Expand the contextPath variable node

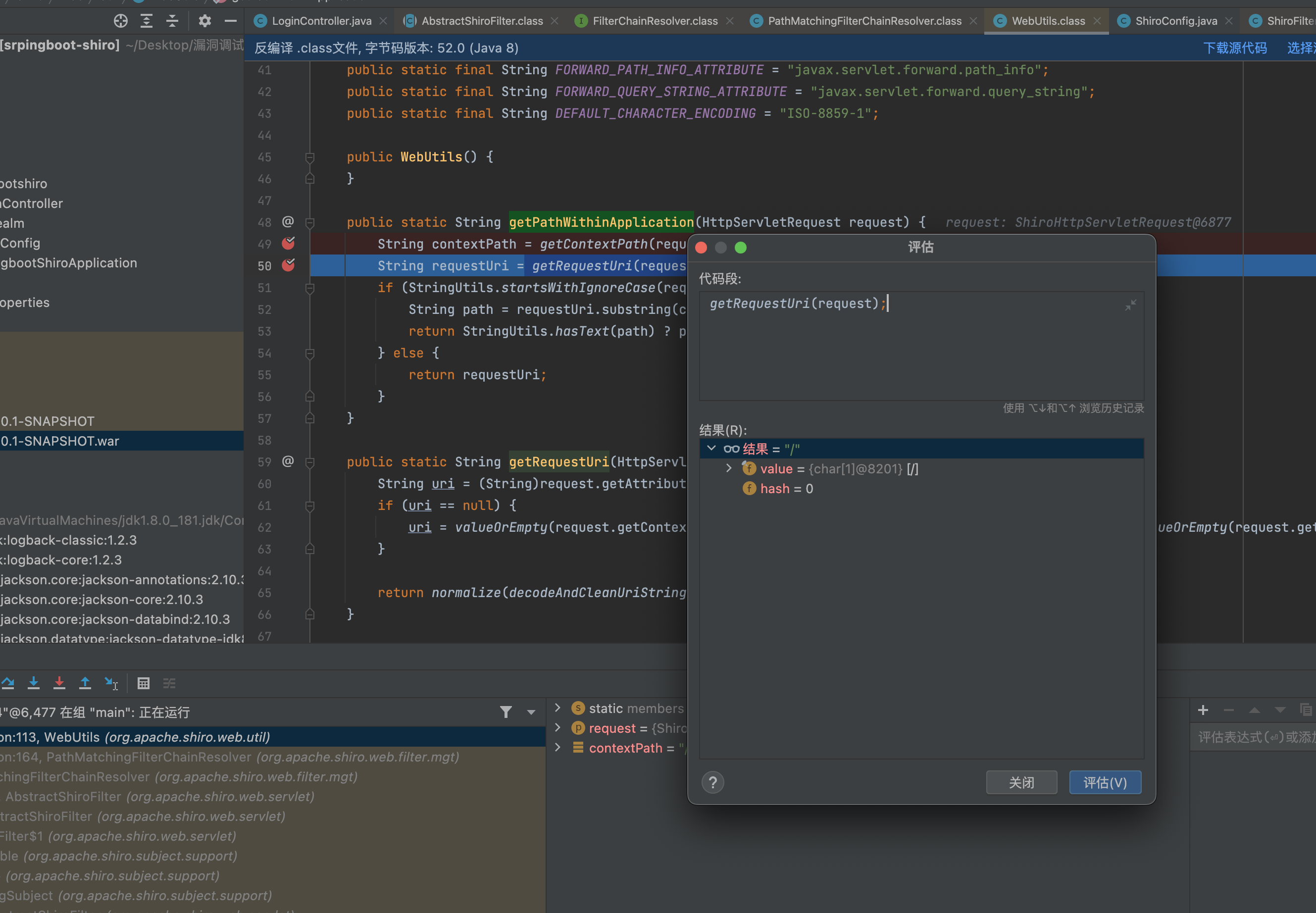click(x=557, y=747)
